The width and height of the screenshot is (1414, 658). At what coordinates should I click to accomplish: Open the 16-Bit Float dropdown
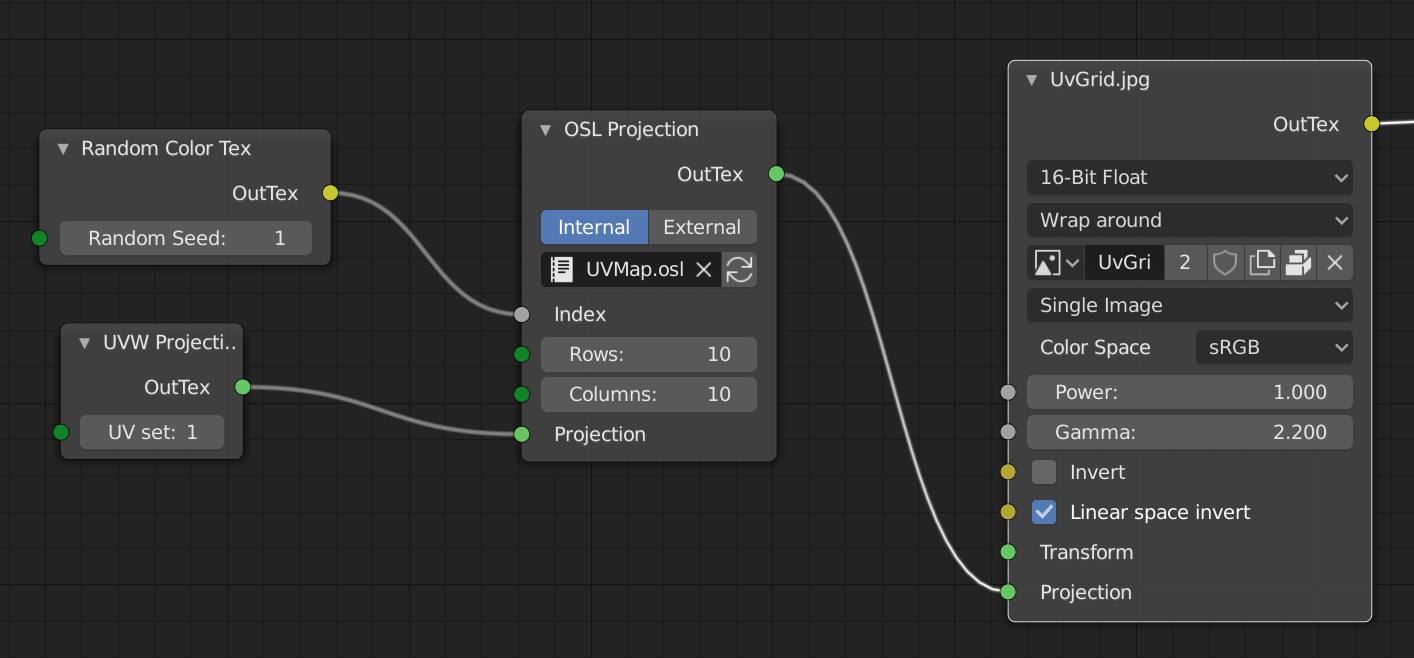tap(1189, 178)
